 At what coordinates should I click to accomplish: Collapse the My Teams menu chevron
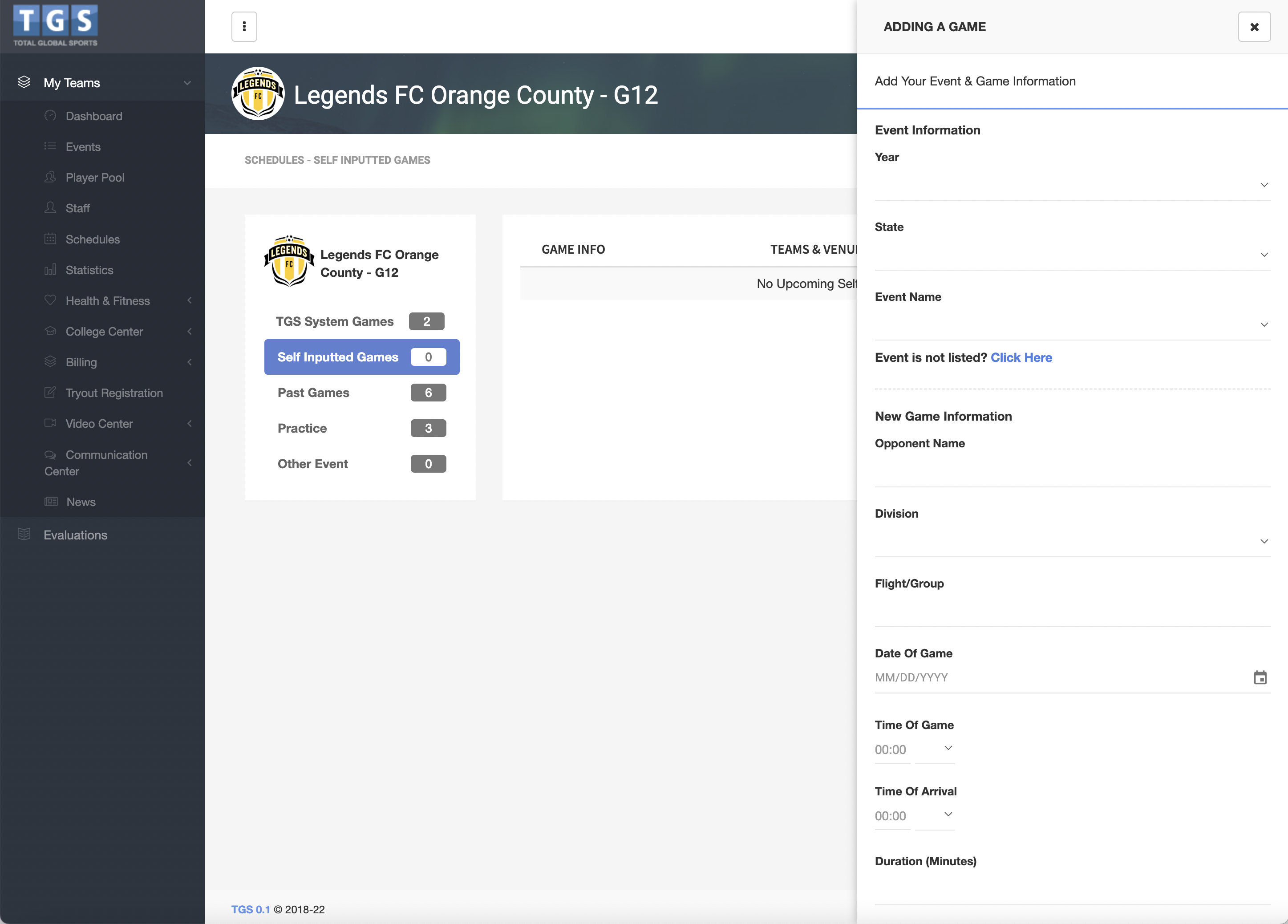point(187,83)
